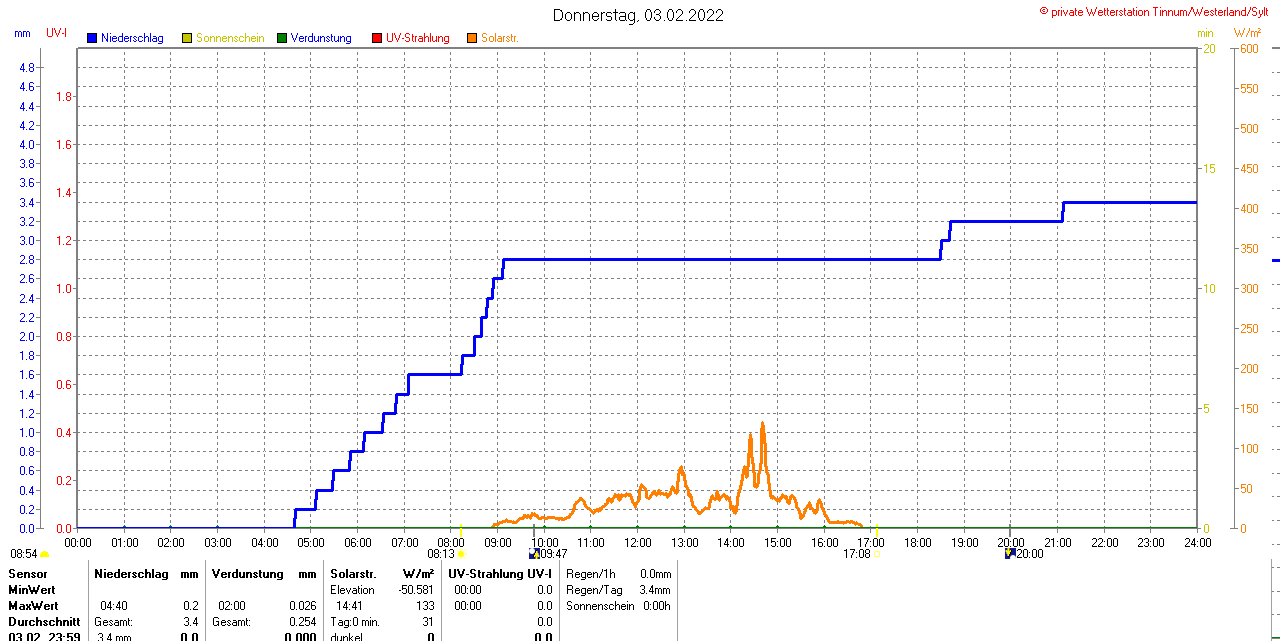Screen dimensions: 1280x641
Task: Click the sun icon beside 08:54
Action: [45, 554]
